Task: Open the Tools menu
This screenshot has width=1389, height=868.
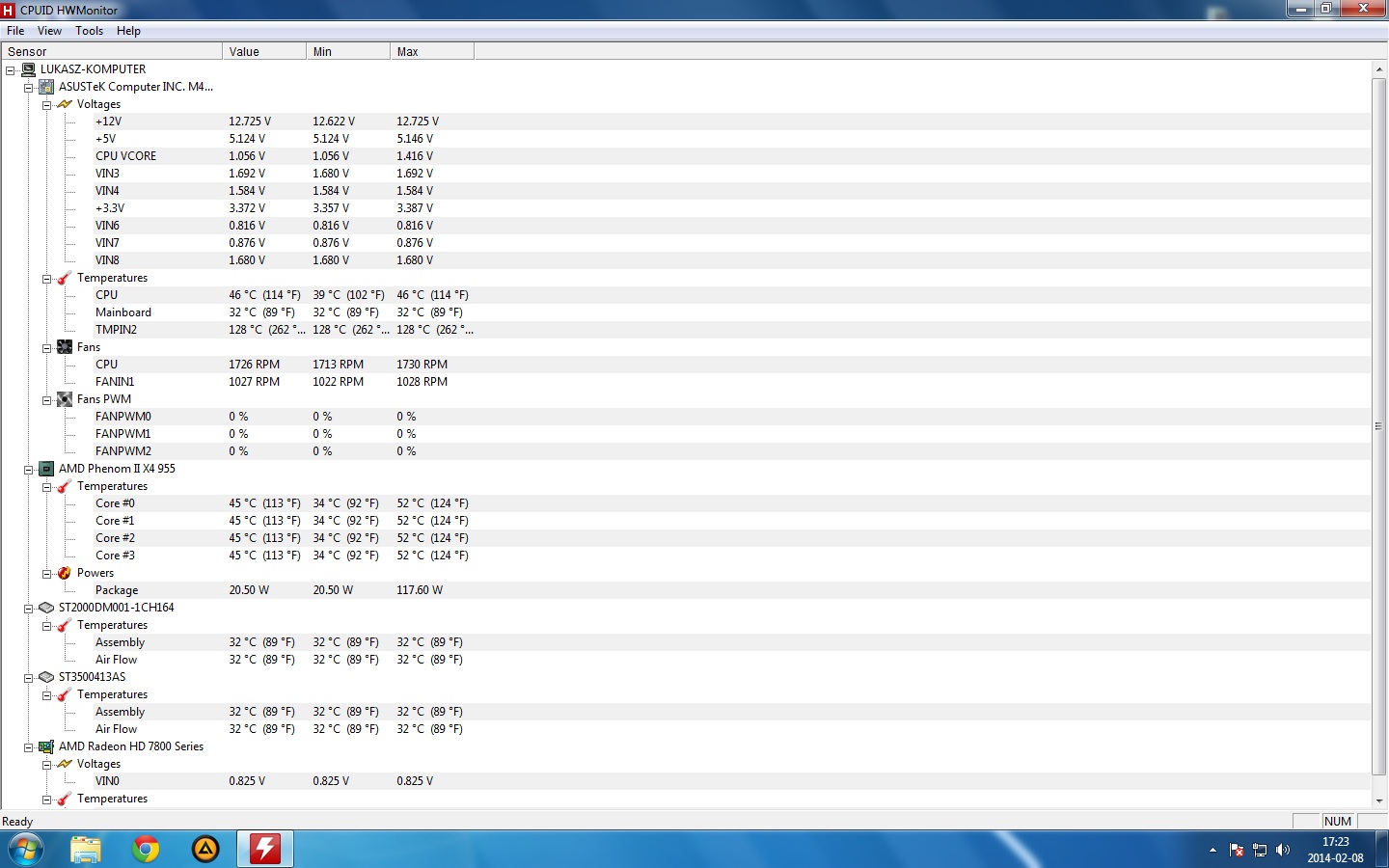Action: 90,31
